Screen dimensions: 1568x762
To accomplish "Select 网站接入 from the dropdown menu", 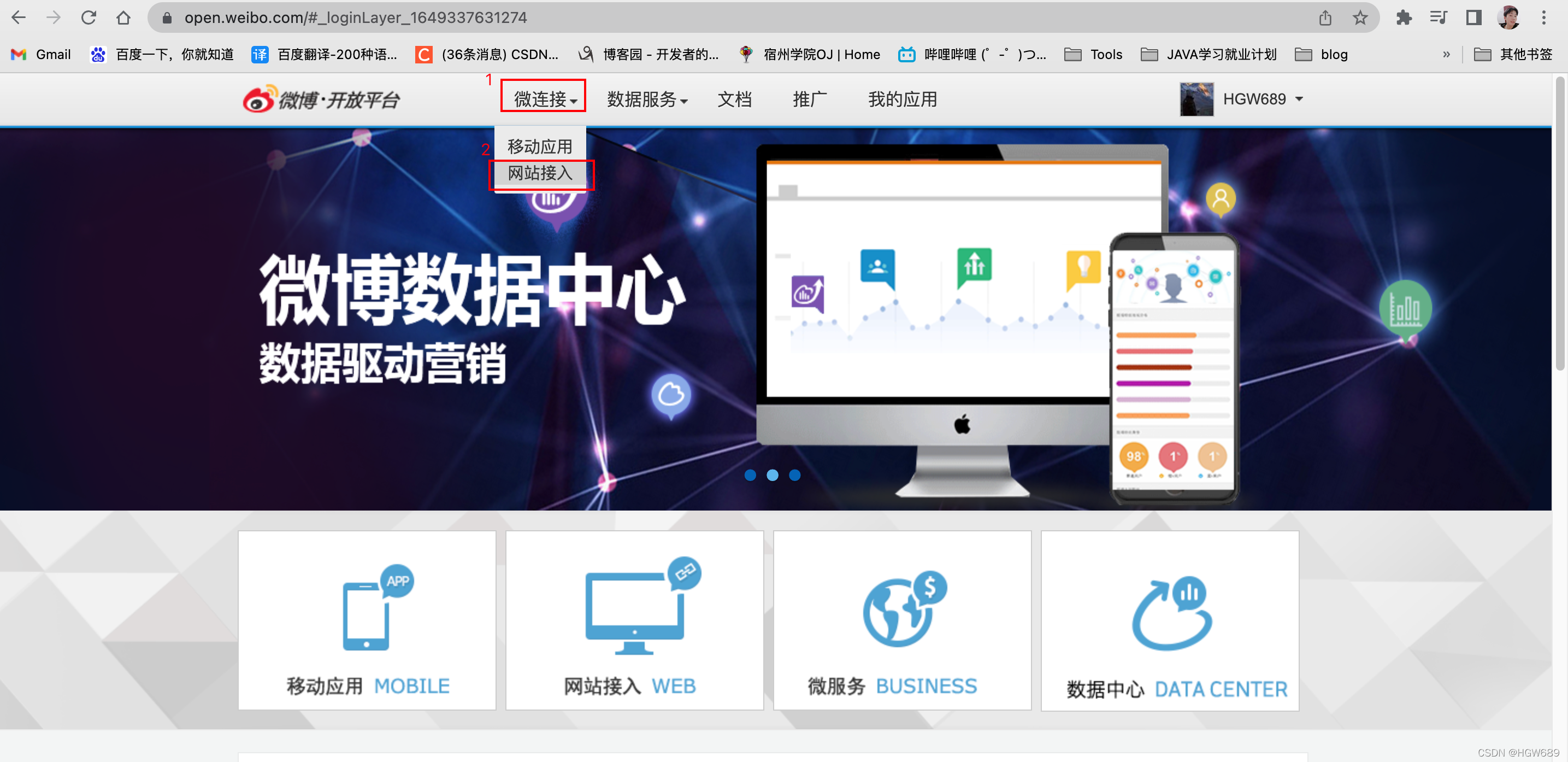I will pos(540,173).
